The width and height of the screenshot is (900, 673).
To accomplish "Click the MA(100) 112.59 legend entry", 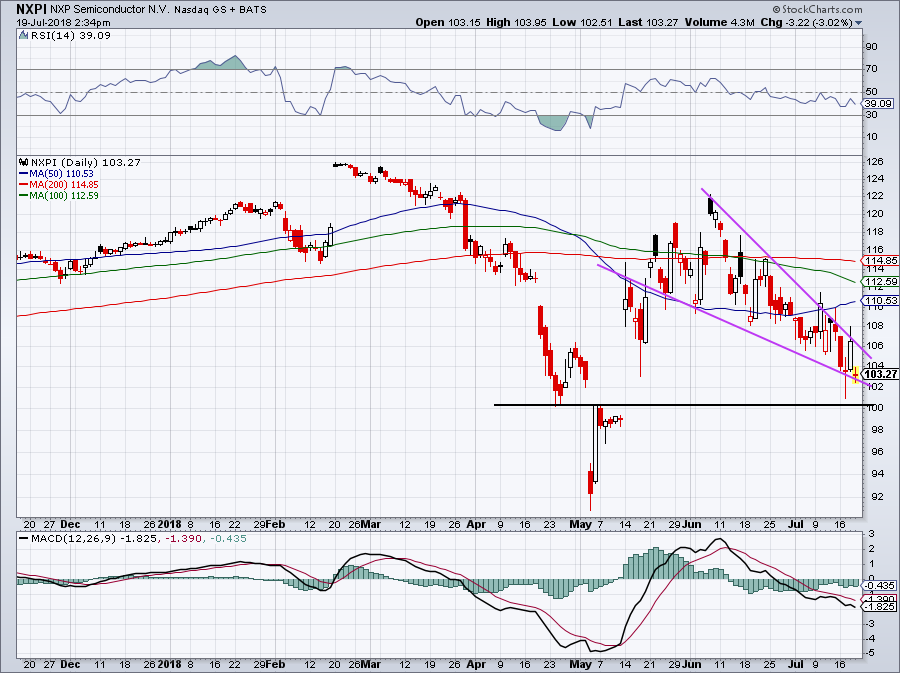I will click(59, 196).
